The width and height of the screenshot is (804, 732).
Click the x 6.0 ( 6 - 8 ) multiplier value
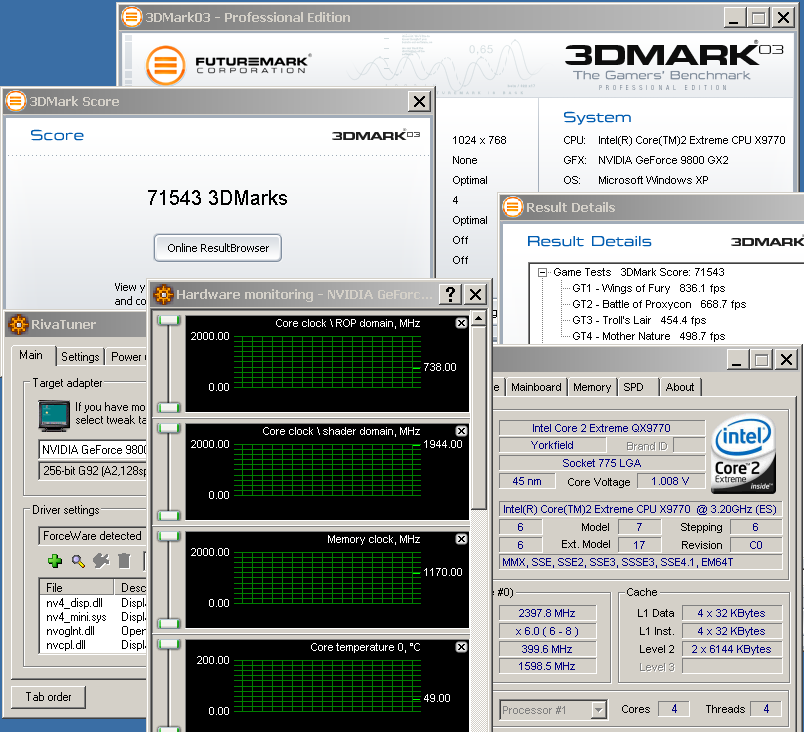coord(547,631)
